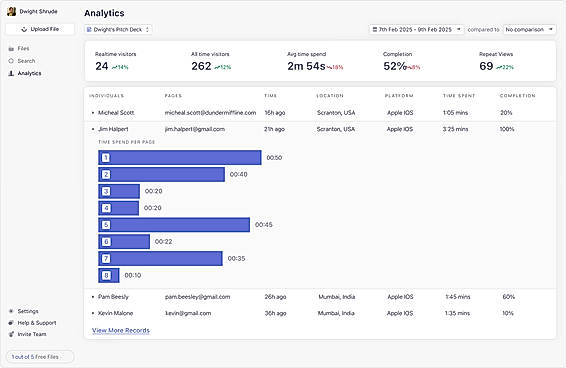This screenshot has height=368, width=566.
Task: Click Invite Team in sidebar
Action: point(32,334)
